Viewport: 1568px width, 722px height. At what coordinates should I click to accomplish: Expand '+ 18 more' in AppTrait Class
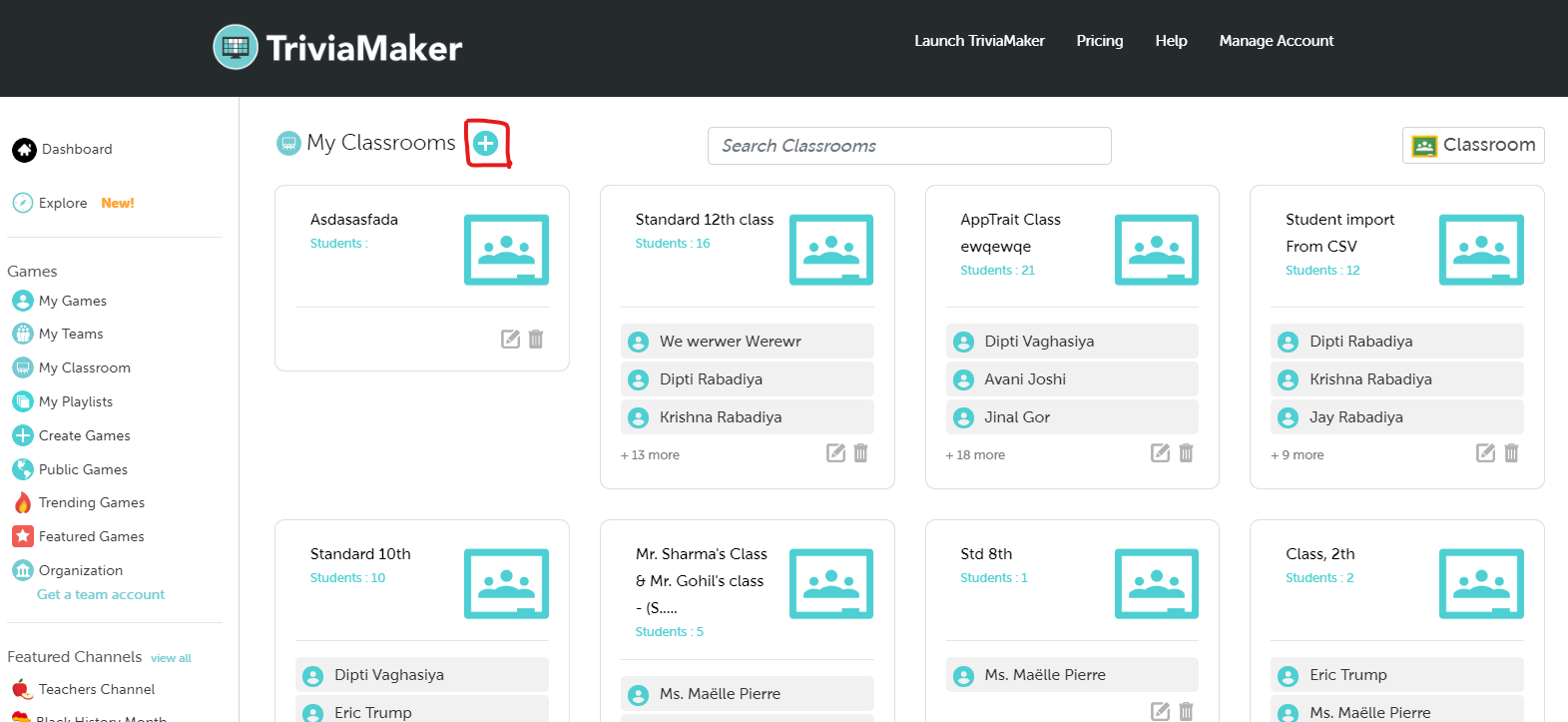pyautogui.click(x=975, y=455)
